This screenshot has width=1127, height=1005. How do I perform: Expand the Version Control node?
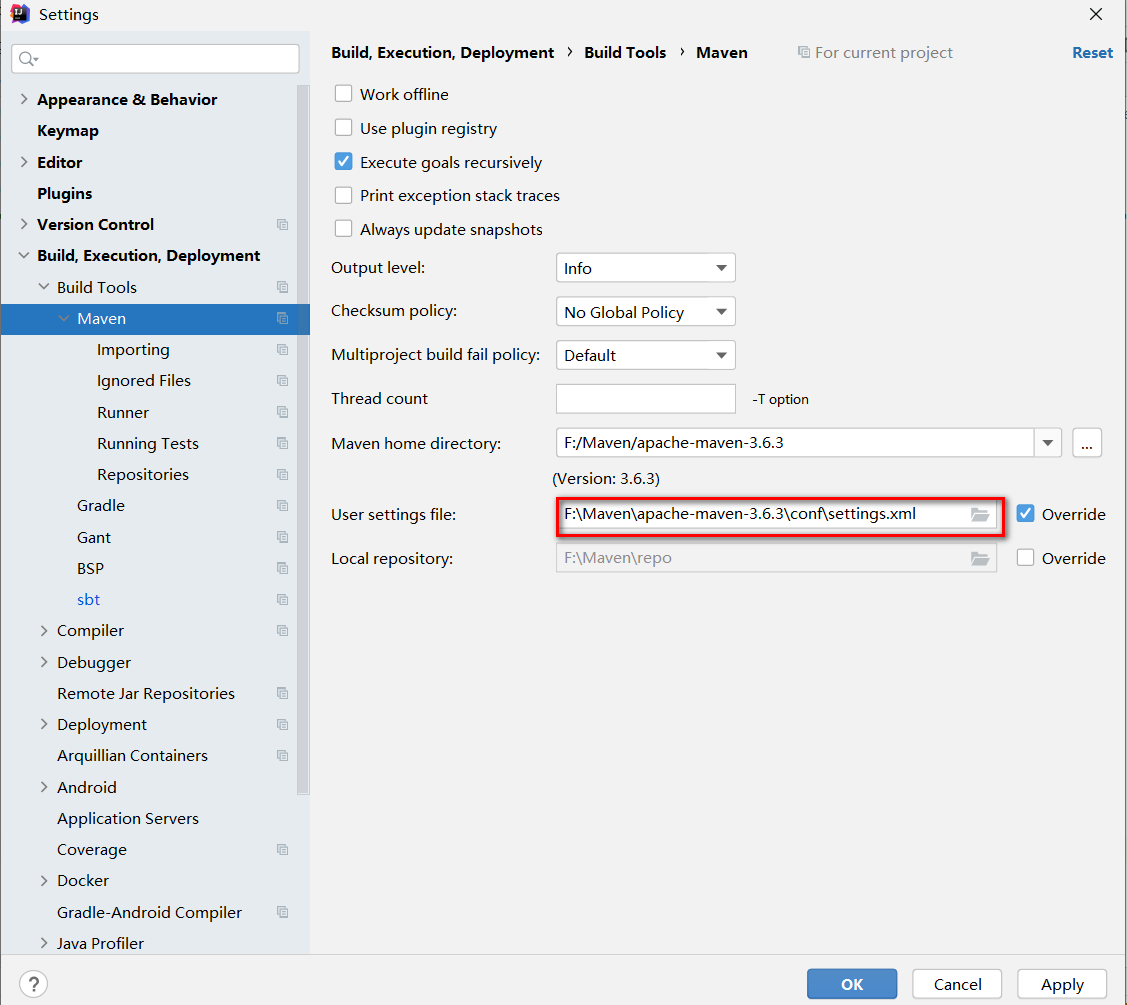pyautogui.click(x=24, y=224)
